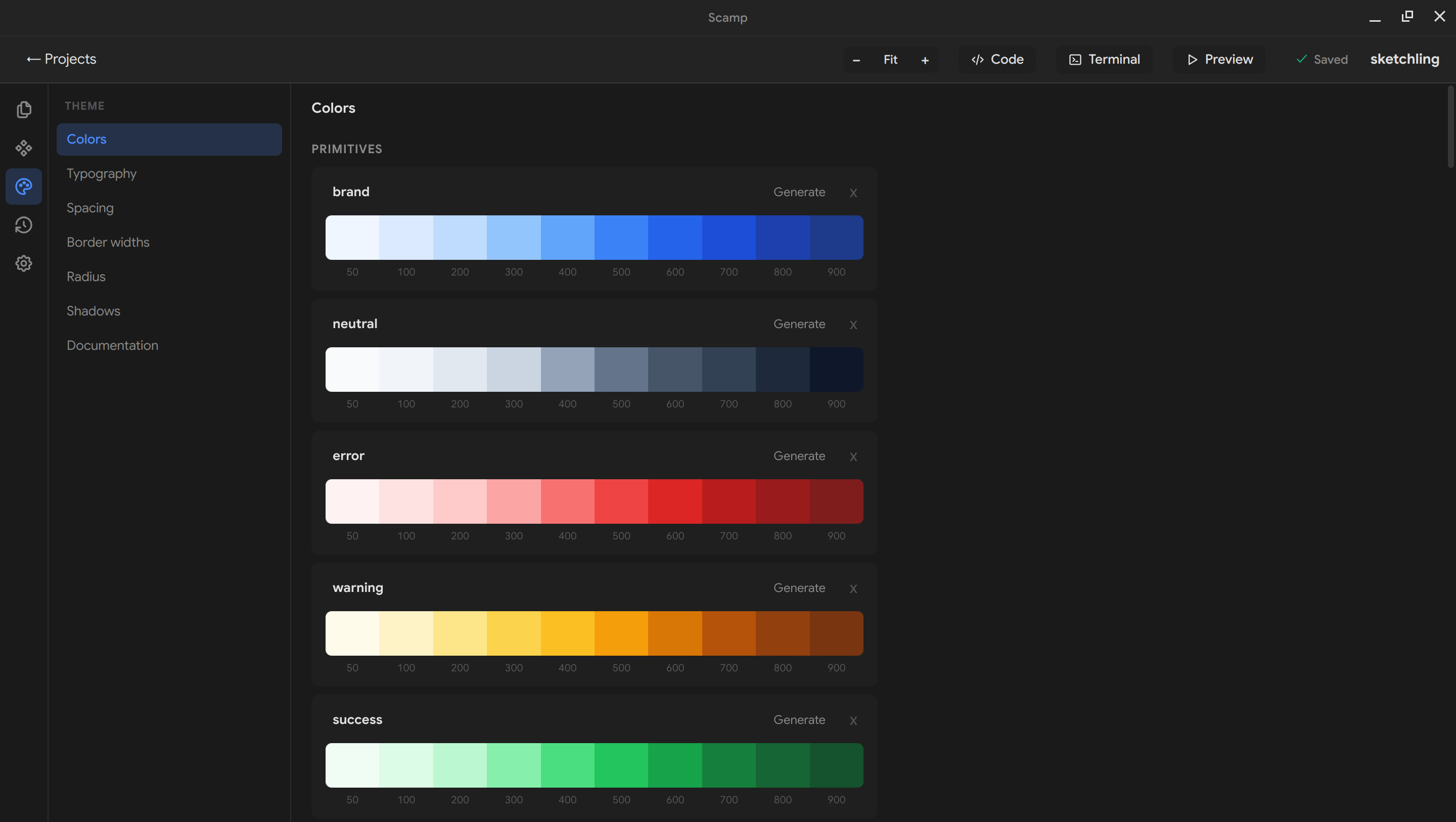Select the warning 700 swatch
The width and height of the screenshot is (1456, 822).
[729, 633]
